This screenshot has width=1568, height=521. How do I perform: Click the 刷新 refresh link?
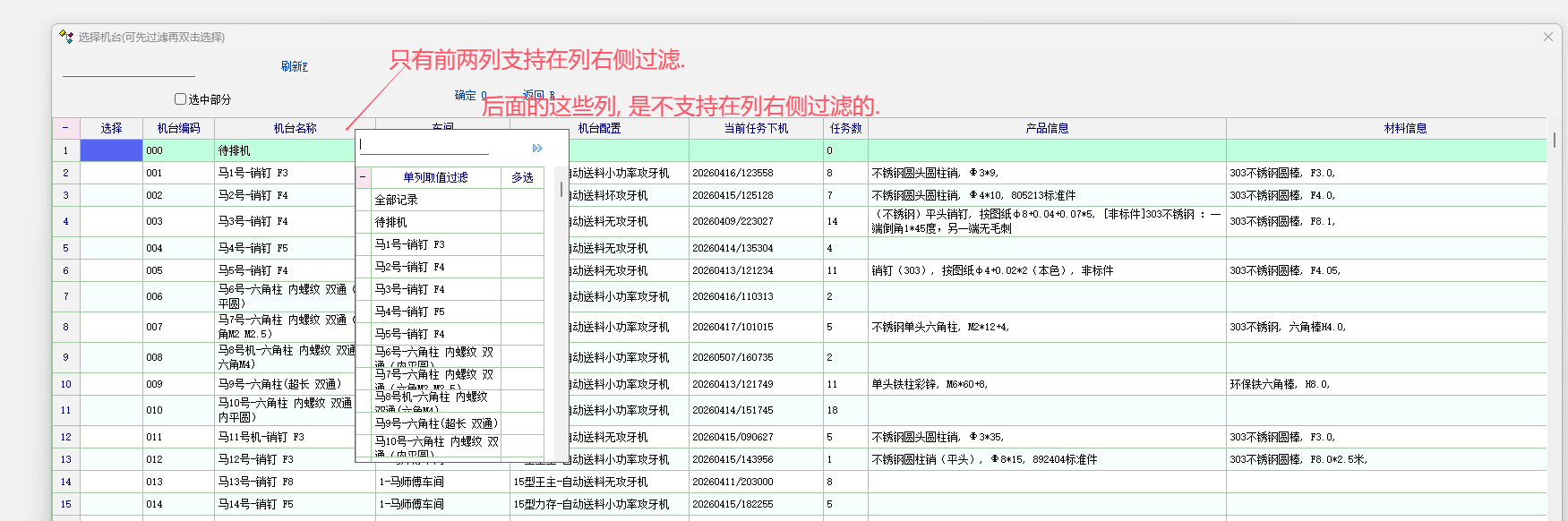coord(294,66)
